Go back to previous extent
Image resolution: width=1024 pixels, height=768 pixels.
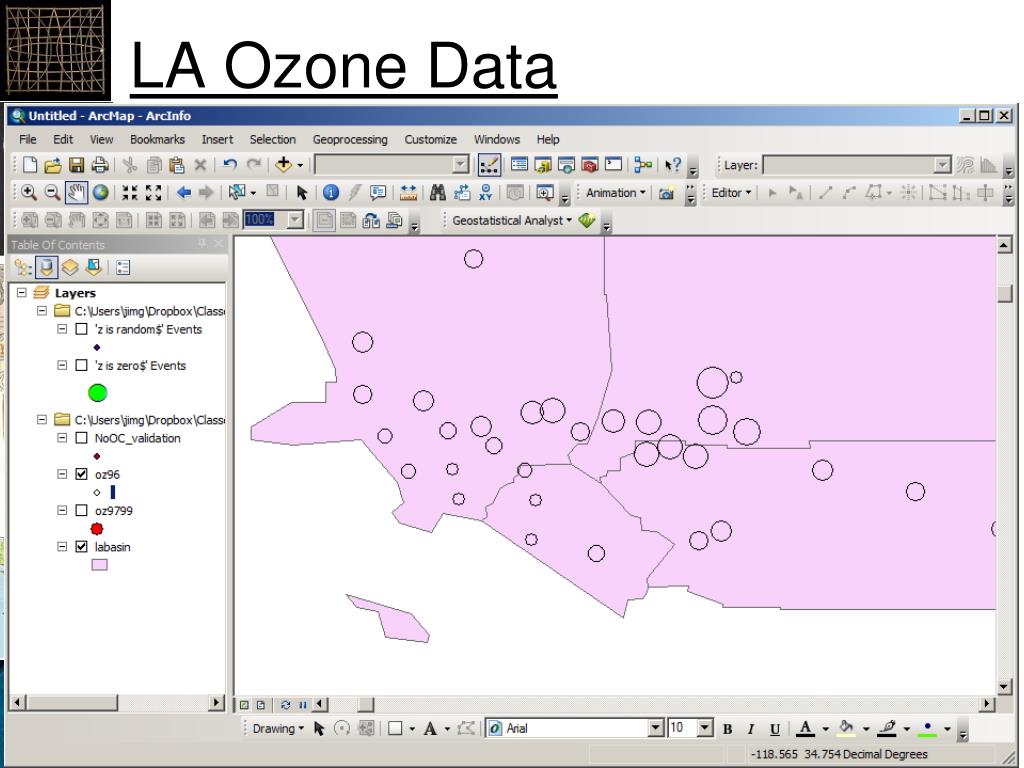click(x=184, y=193)
